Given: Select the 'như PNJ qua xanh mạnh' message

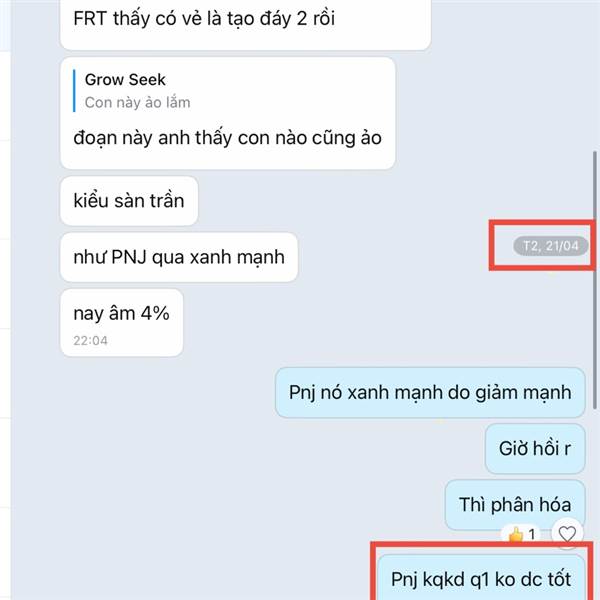Looking at the screenshot, I should (x=179, y=257).
